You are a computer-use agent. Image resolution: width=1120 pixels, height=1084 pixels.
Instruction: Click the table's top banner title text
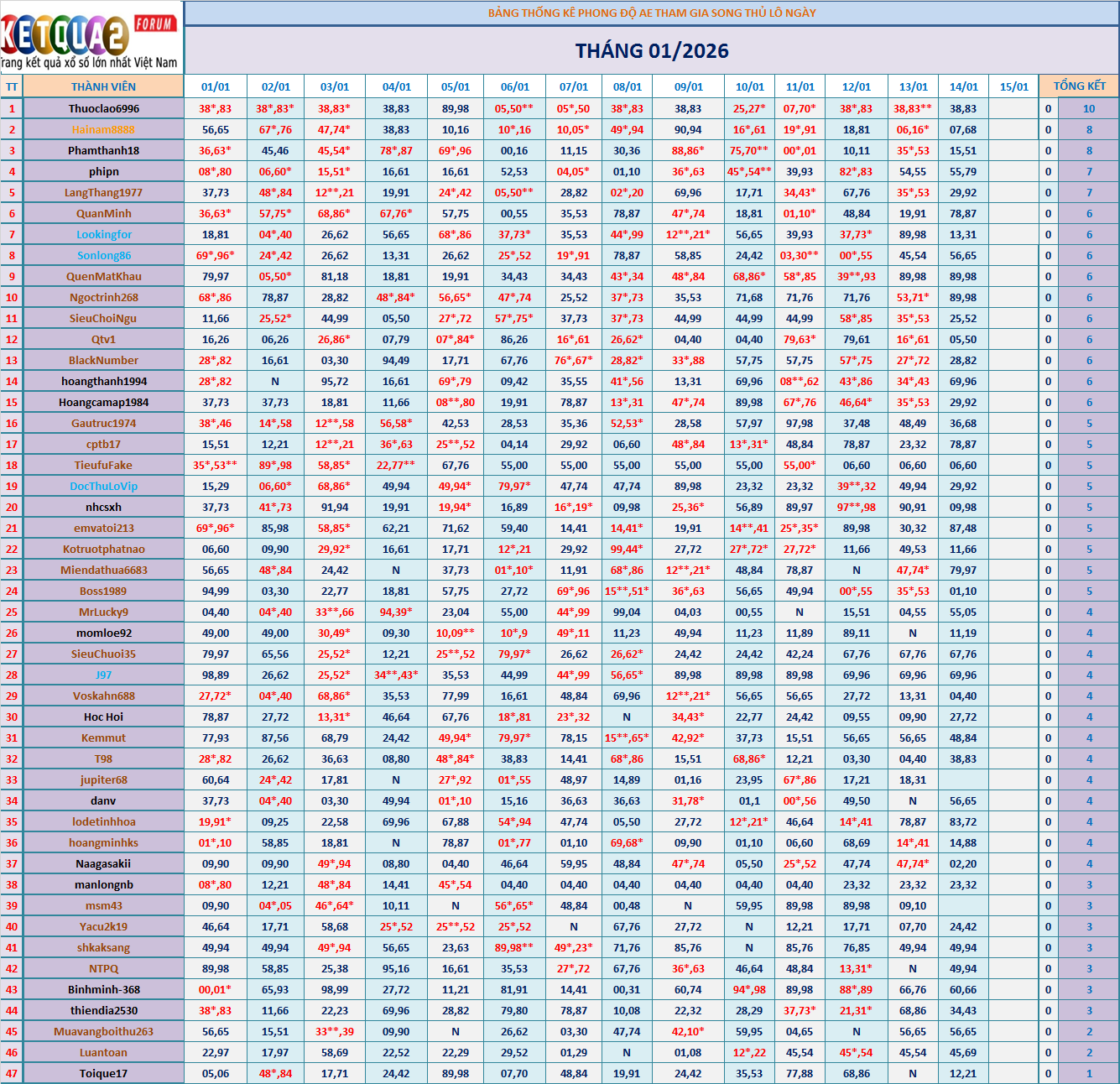pyautogui.click(x=652, y=13)
